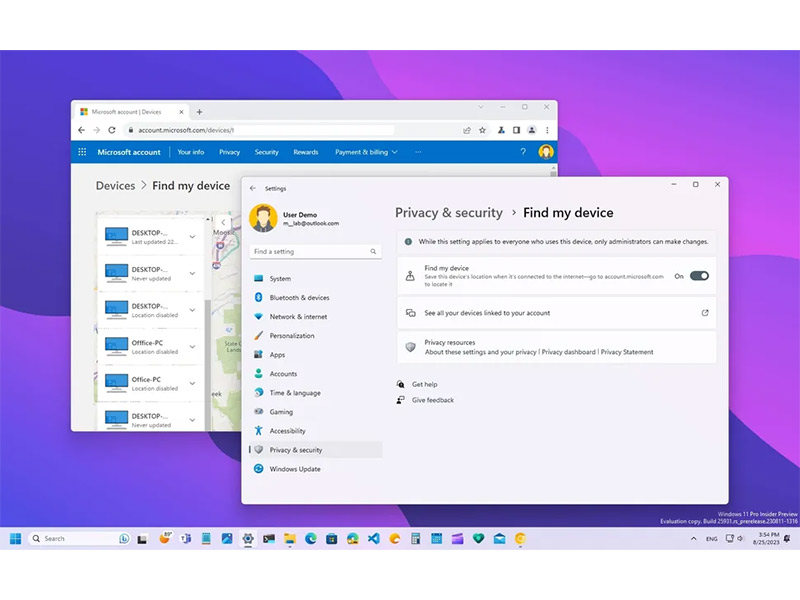
Task: Click the help question mark icon
Action: (x=523, y=152)
